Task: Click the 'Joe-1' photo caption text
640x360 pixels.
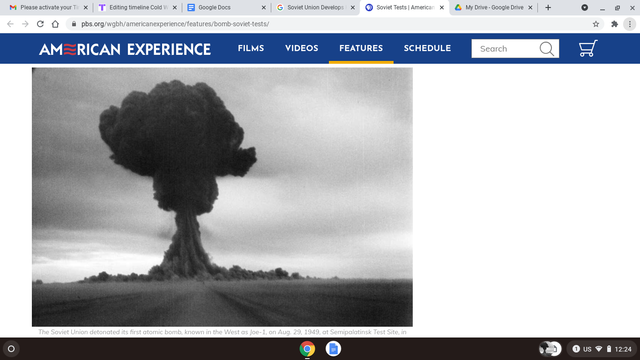Action: click(222, 332)
